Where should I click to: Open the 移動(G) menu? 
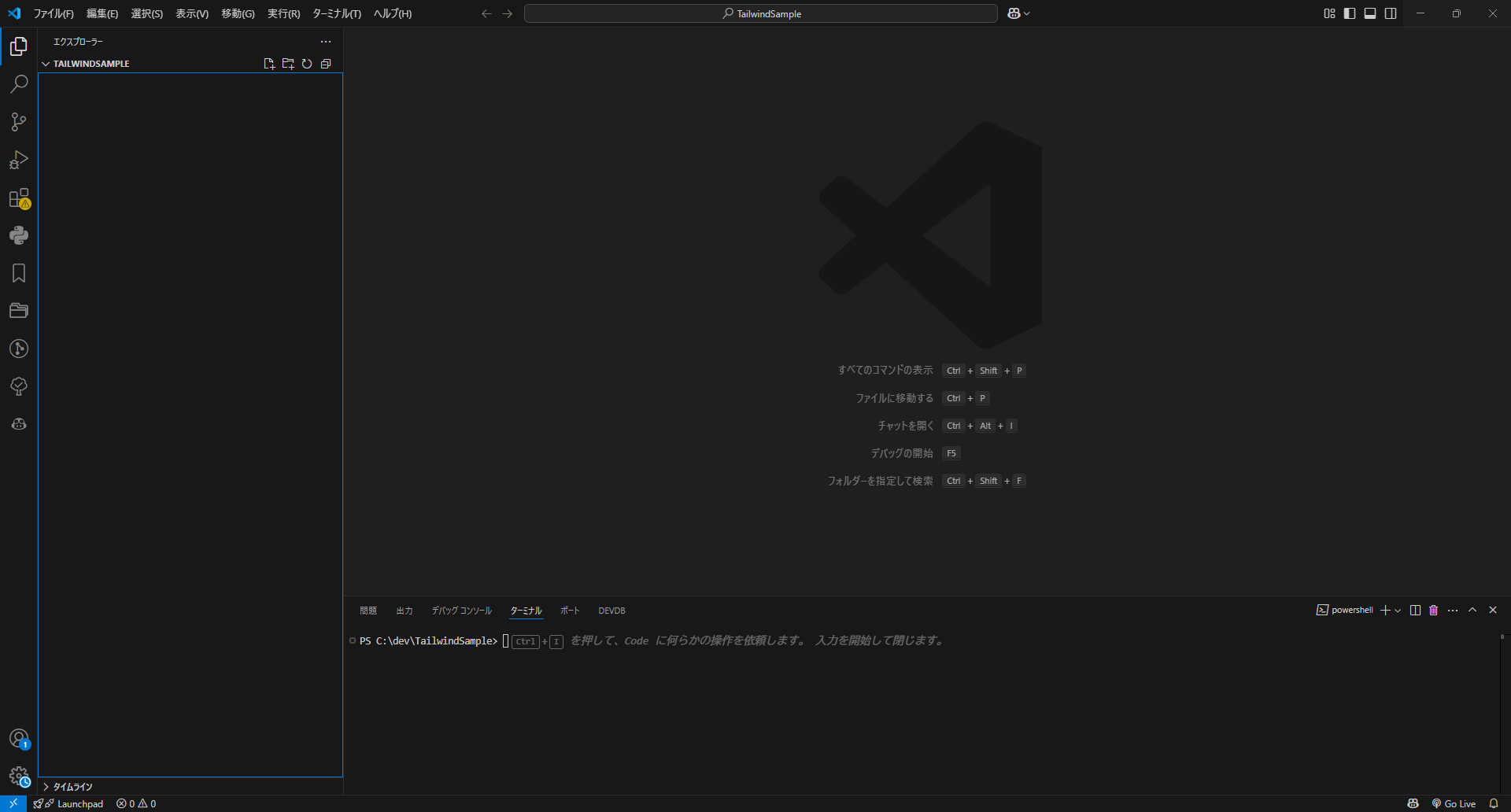238,13
